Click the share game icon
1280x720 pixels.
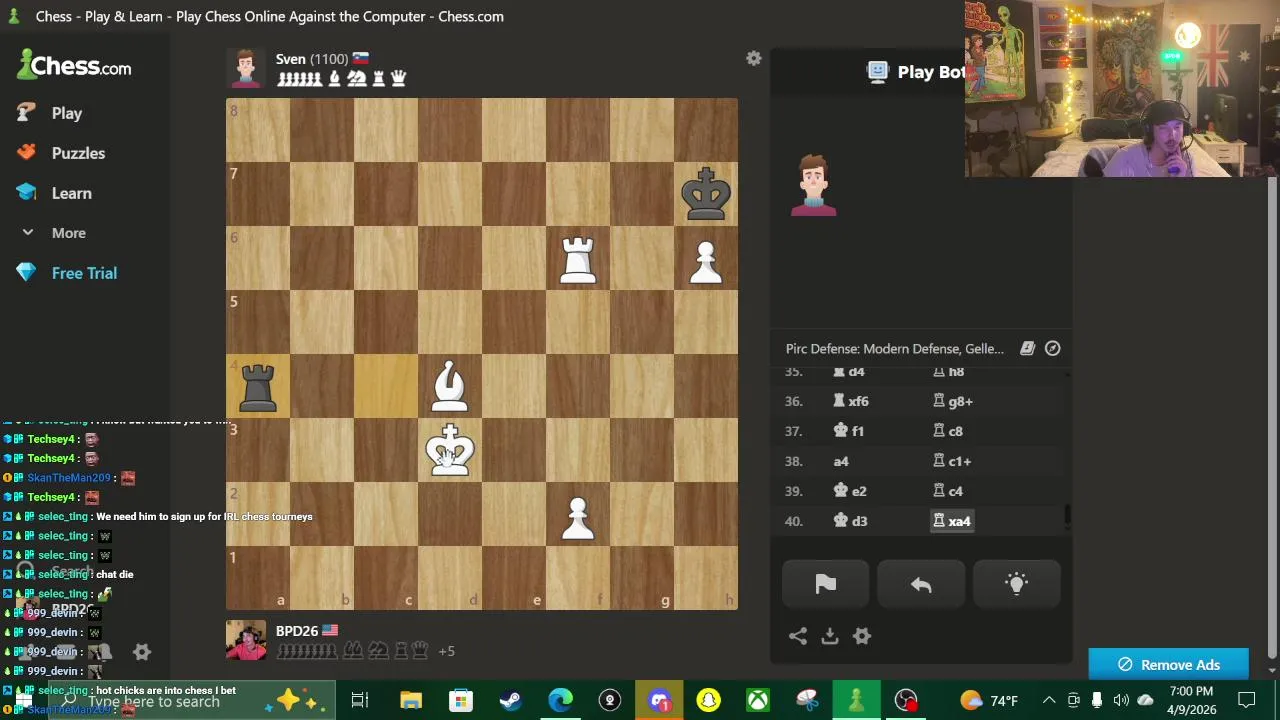[x=798, y=636]
